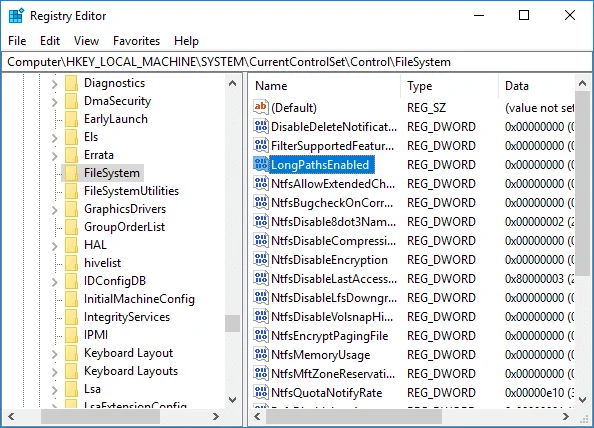This screenshot has width=594, height=428.
Task: Select the NtfsQuotaNotifyRate value icon
Action: (261, 392)
